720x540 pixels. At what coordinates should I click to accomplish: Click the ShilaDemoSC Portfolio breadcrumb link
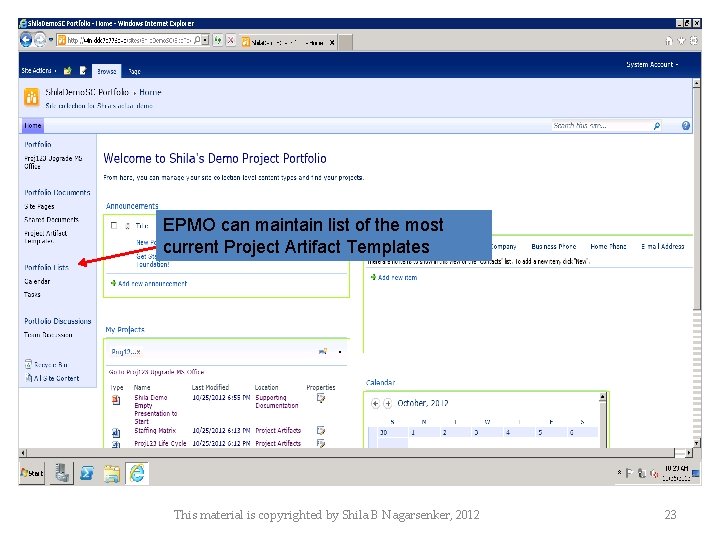[87, 92]
